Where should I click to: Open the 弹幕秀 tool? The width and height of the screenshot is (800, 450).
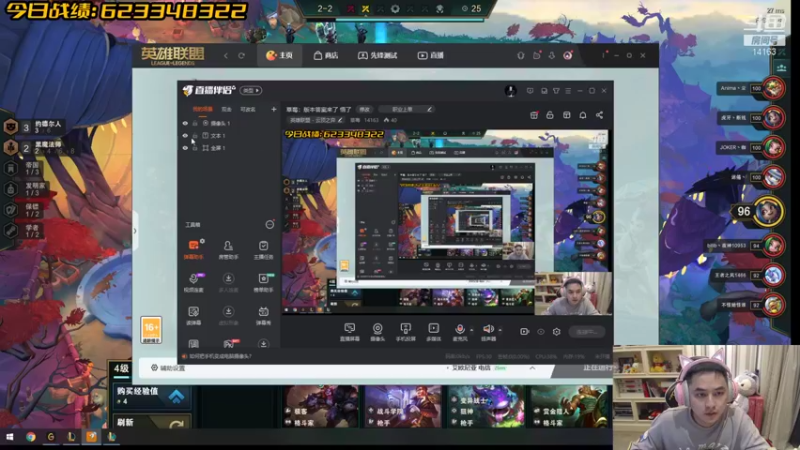263,315
